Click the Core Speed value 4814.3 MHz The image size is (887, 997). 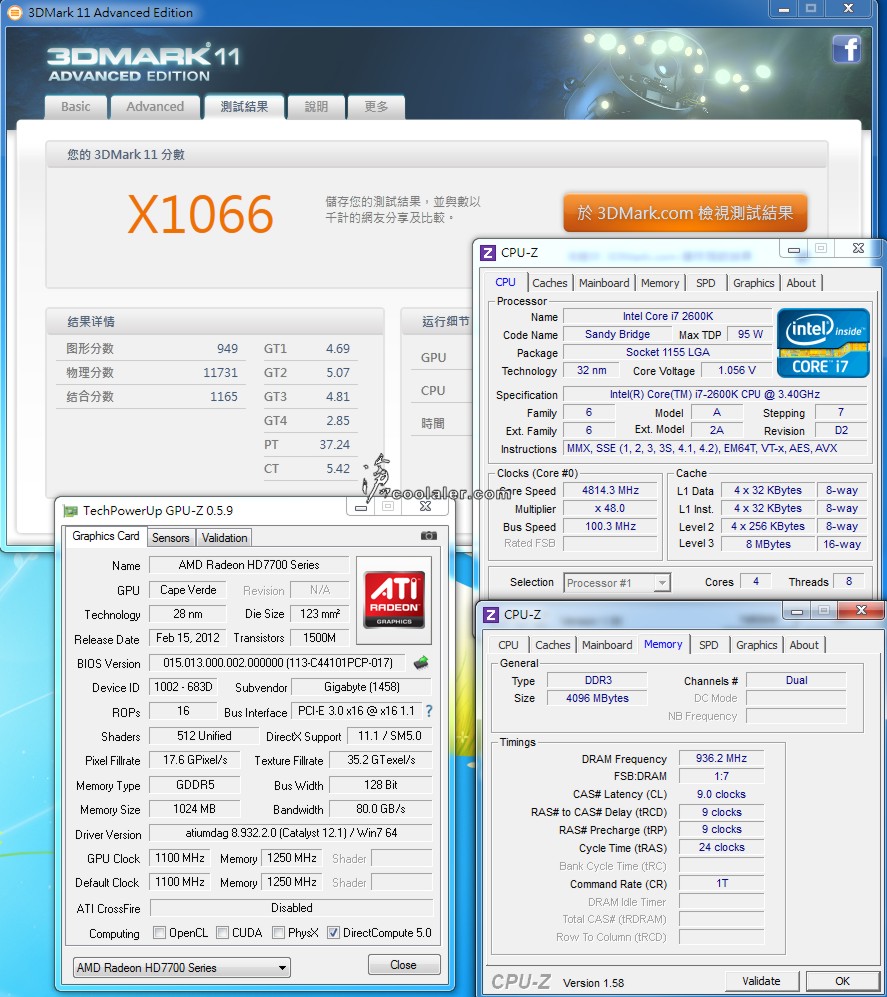(610, 490)
